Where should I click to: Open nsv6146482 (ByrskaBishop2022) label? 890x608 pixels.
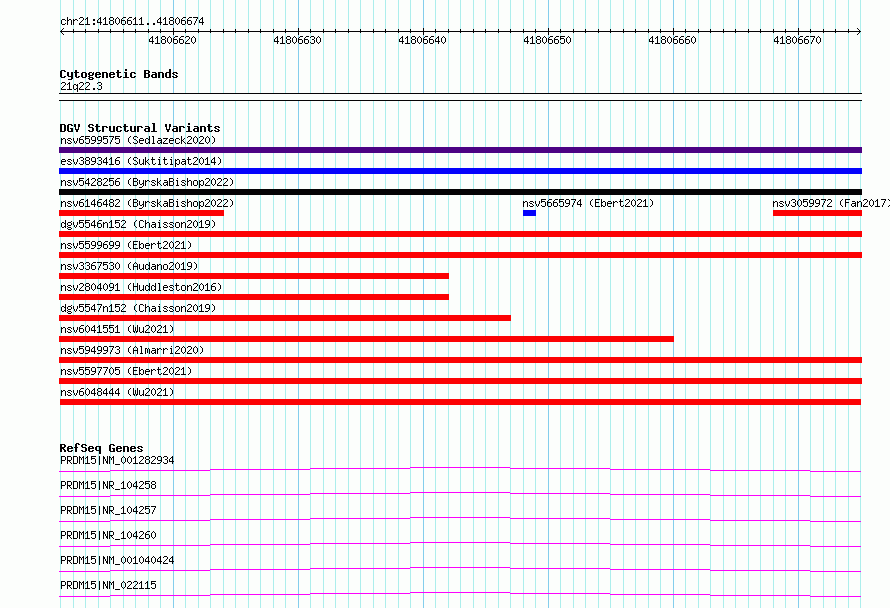pyautogui.click(x=147, y=203)
